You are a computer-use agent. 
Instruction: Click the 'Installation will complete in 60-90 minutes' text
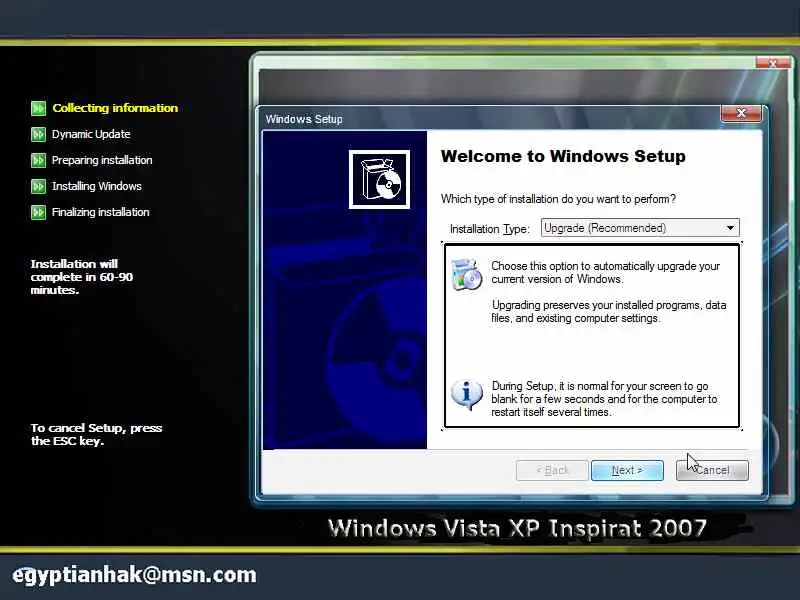tap(82, 277)
